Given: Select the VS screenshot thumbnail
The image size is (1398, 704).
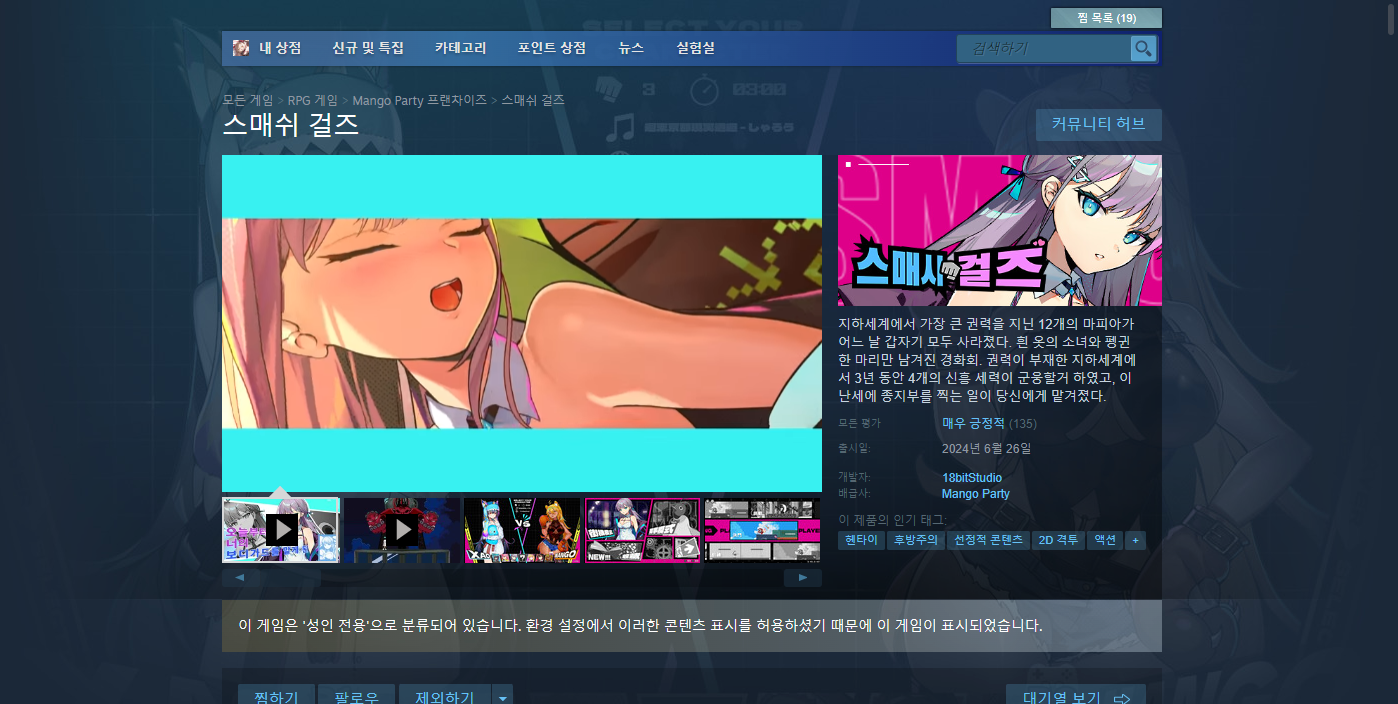Looking at the screenshot, I should [523, 530].
